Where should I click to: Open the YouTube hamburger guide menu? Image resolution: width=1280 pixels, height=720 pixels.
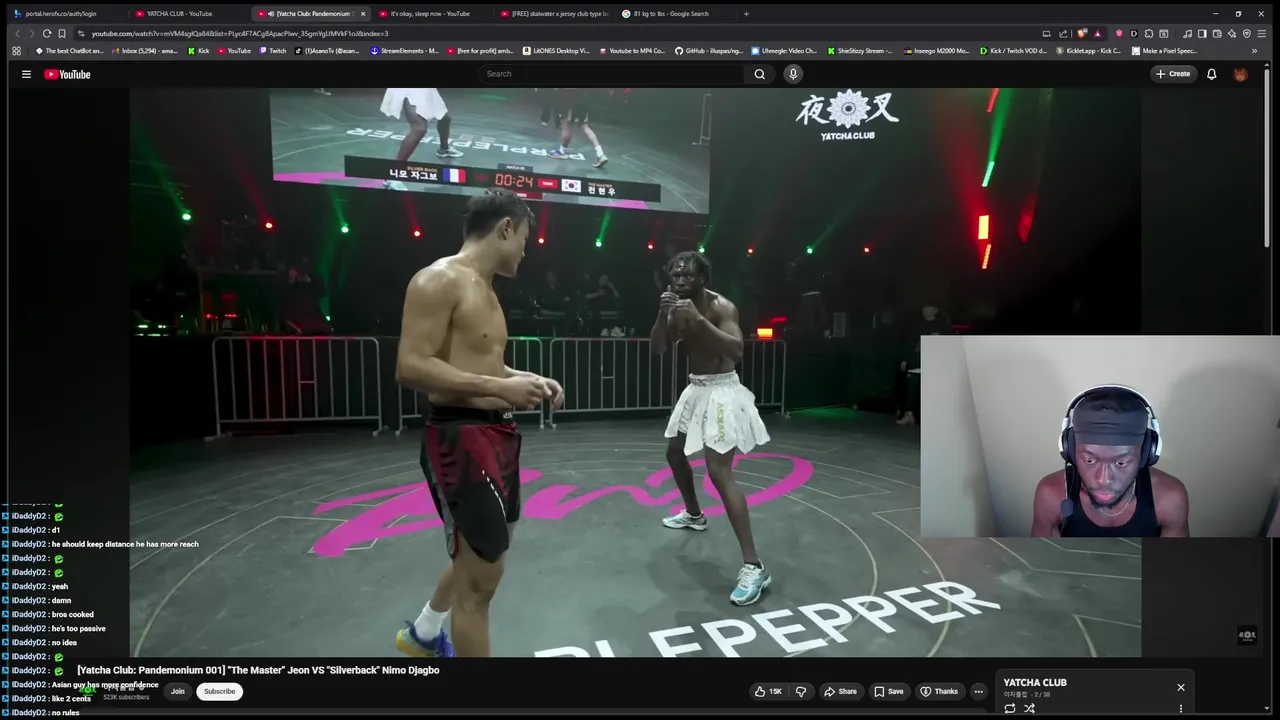[x=26, y=74]
